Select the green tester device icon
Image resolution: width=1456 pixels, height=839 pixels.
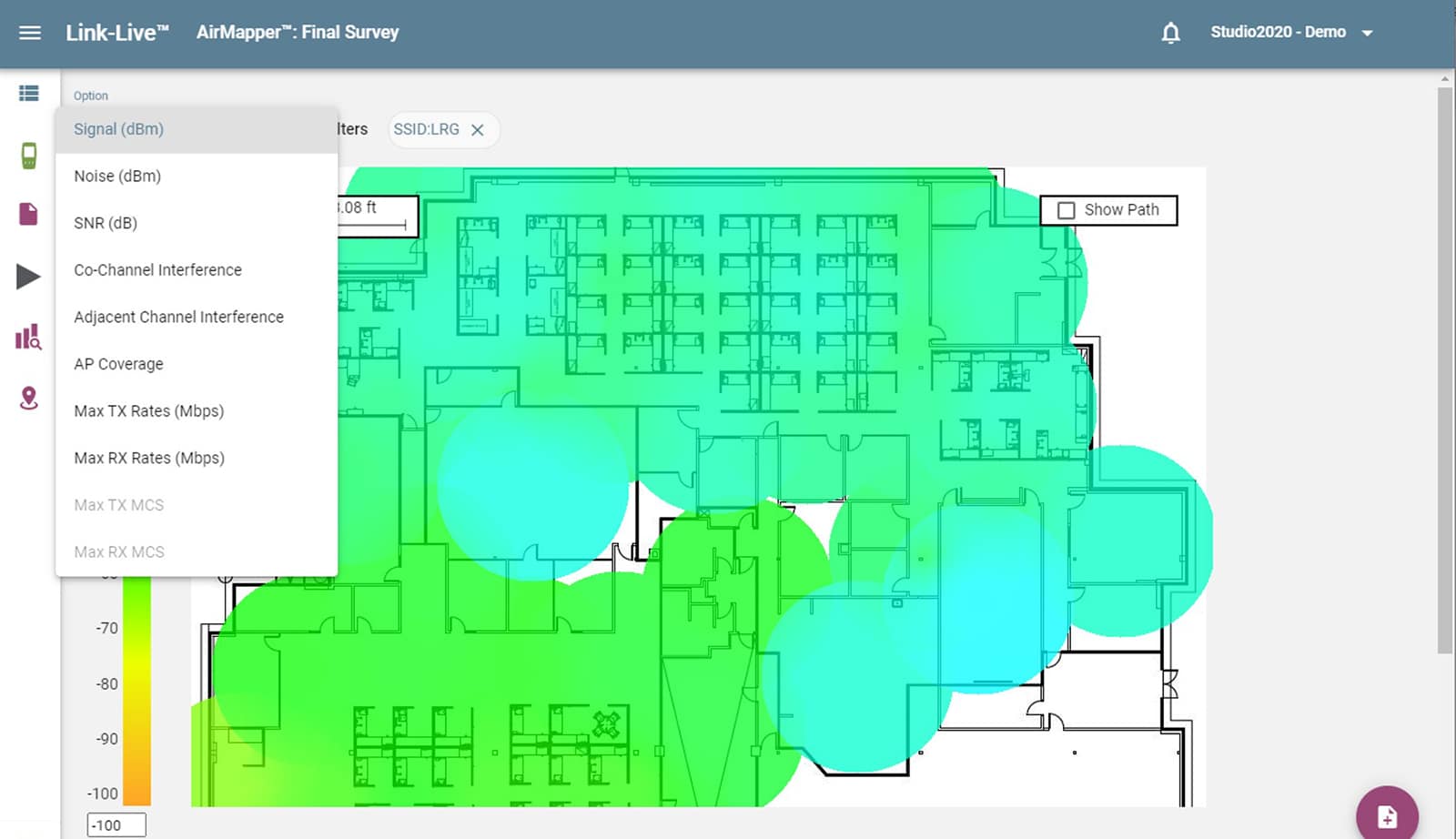tap(27, 155)
